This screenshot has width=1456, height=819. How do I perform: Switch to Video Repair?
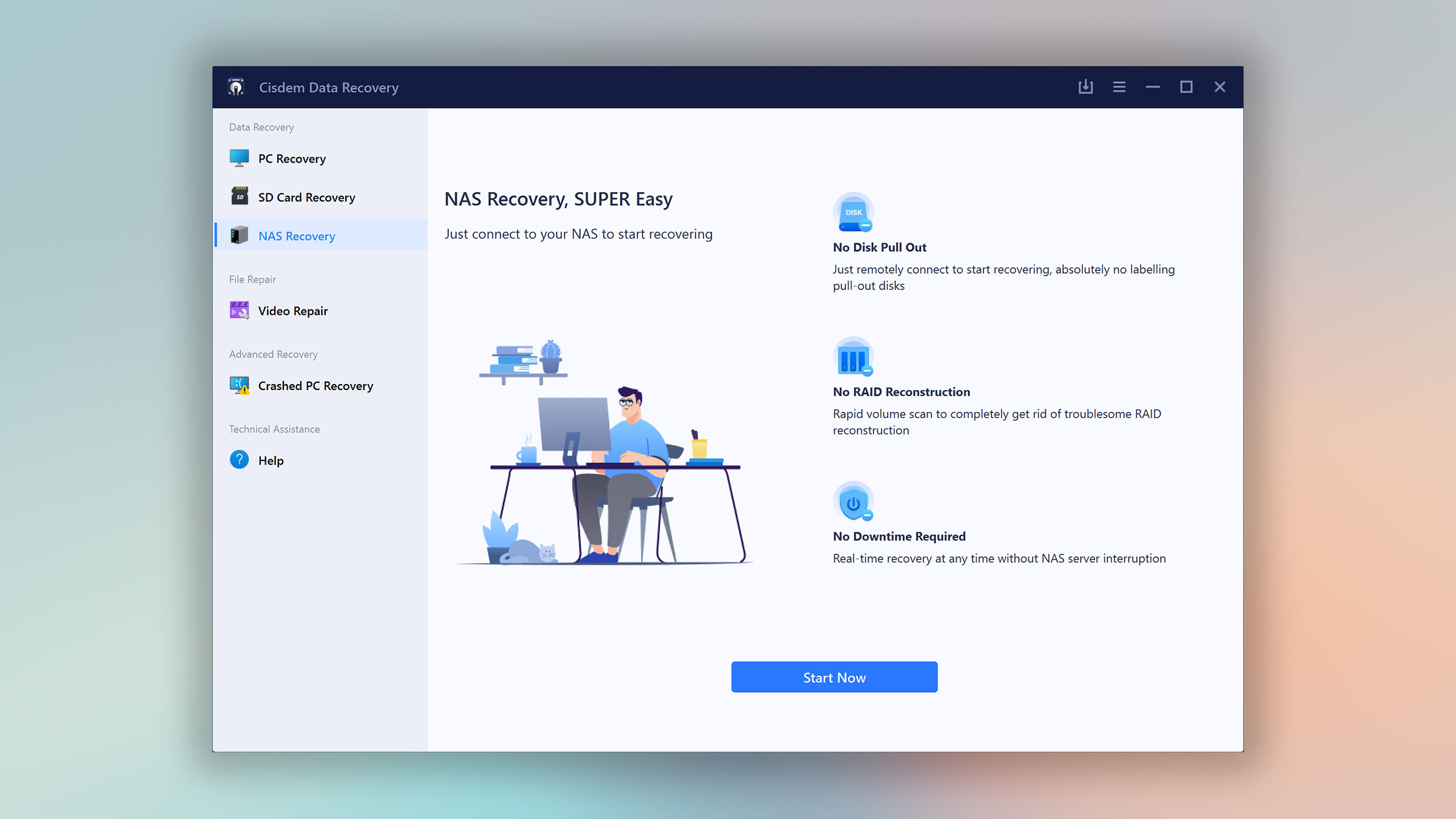(321, 311)
